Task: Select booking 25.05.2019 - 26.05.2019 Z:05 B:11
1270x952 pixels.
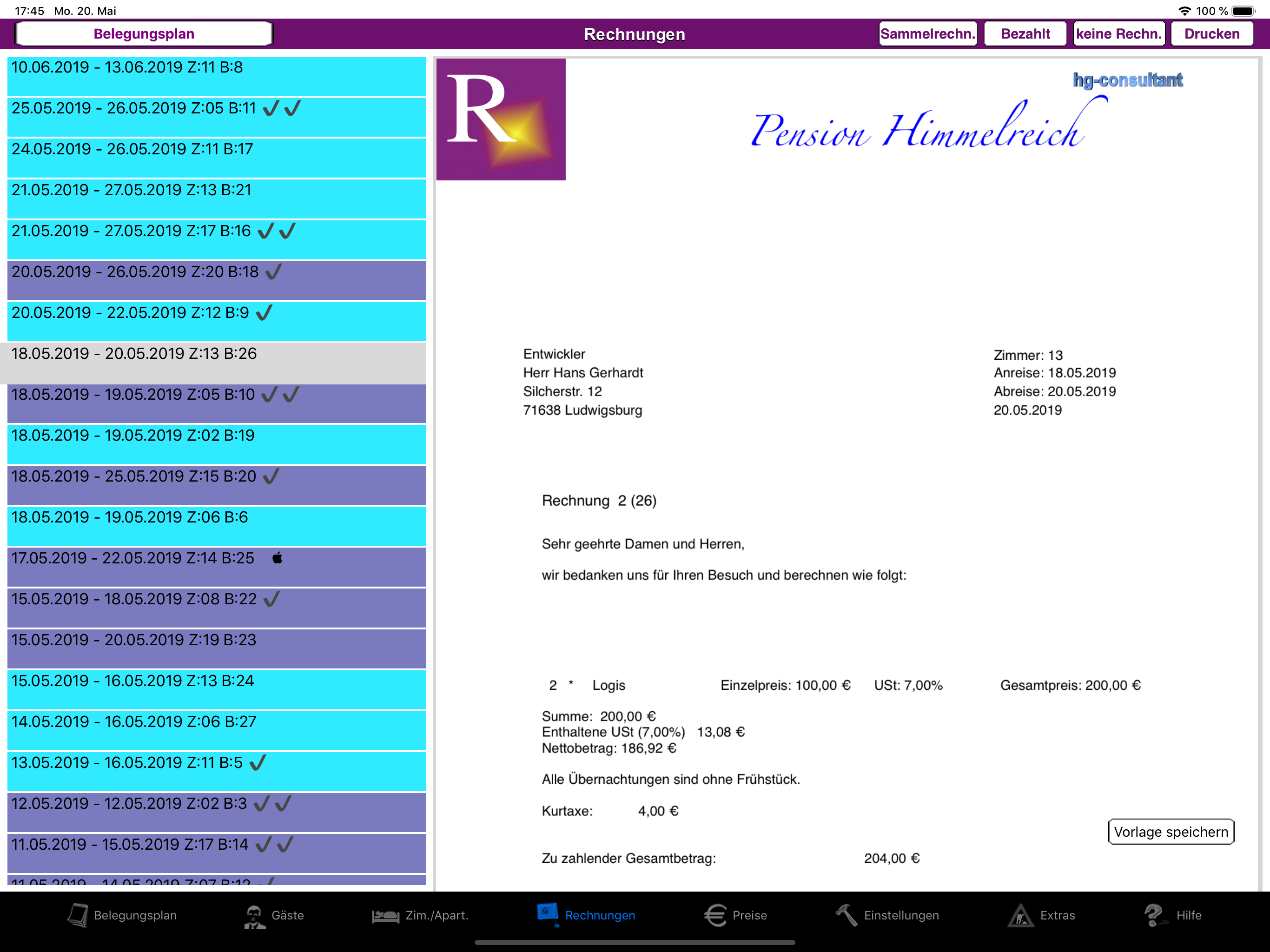Action: [x=217, y=117]
